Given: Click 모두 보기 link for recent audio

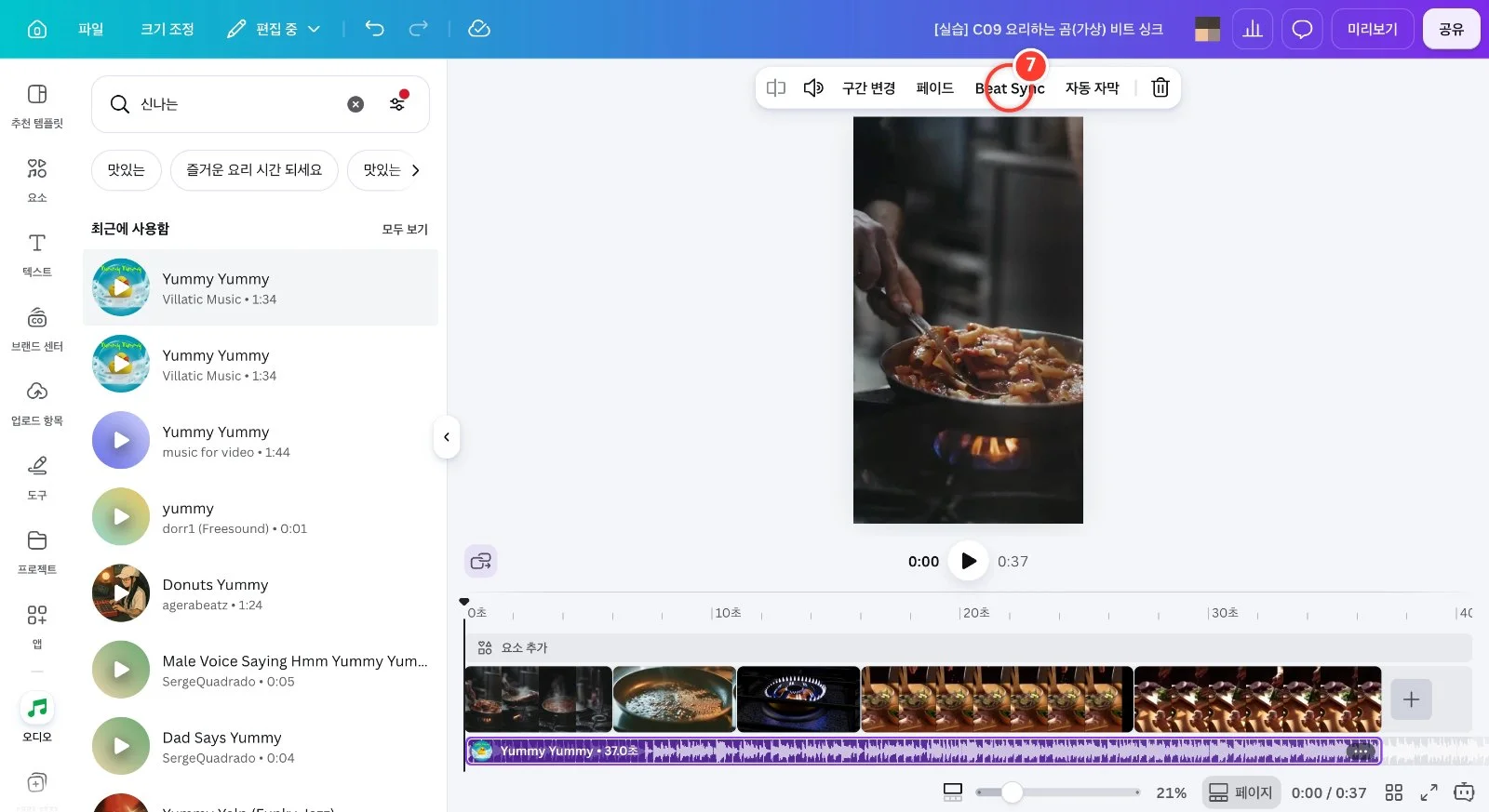Looking at the screenshot, I should tap(405, 229).
